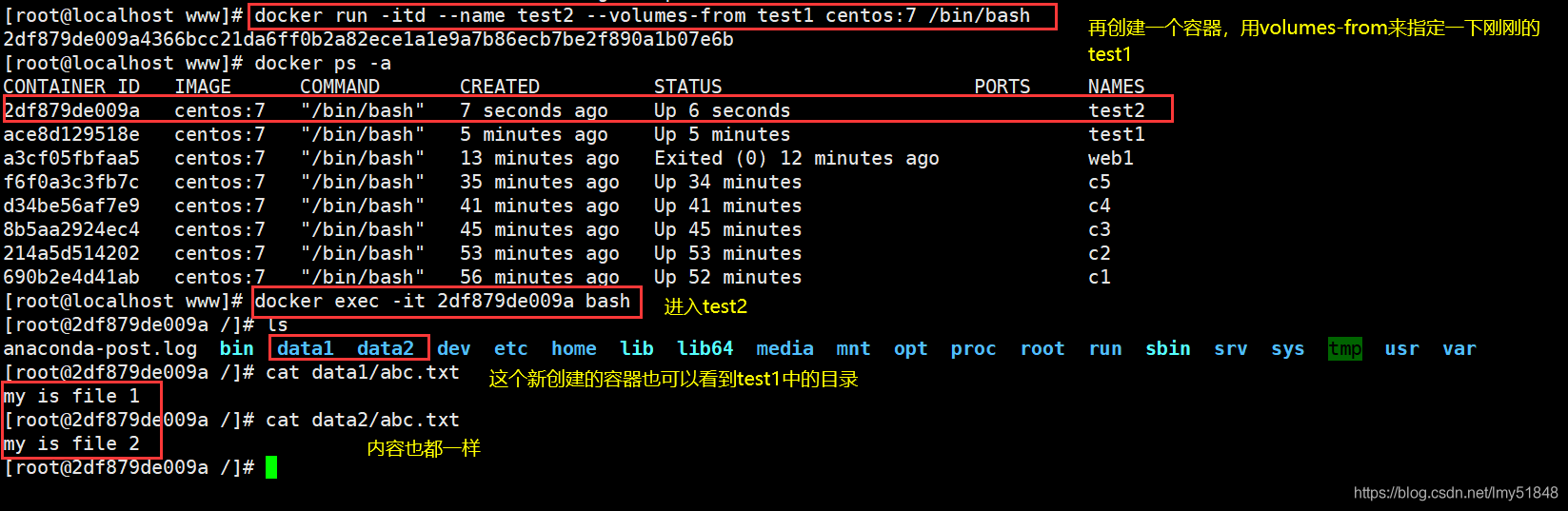Click the STATUS column header

pyautogui.click(x=688, y=87)
